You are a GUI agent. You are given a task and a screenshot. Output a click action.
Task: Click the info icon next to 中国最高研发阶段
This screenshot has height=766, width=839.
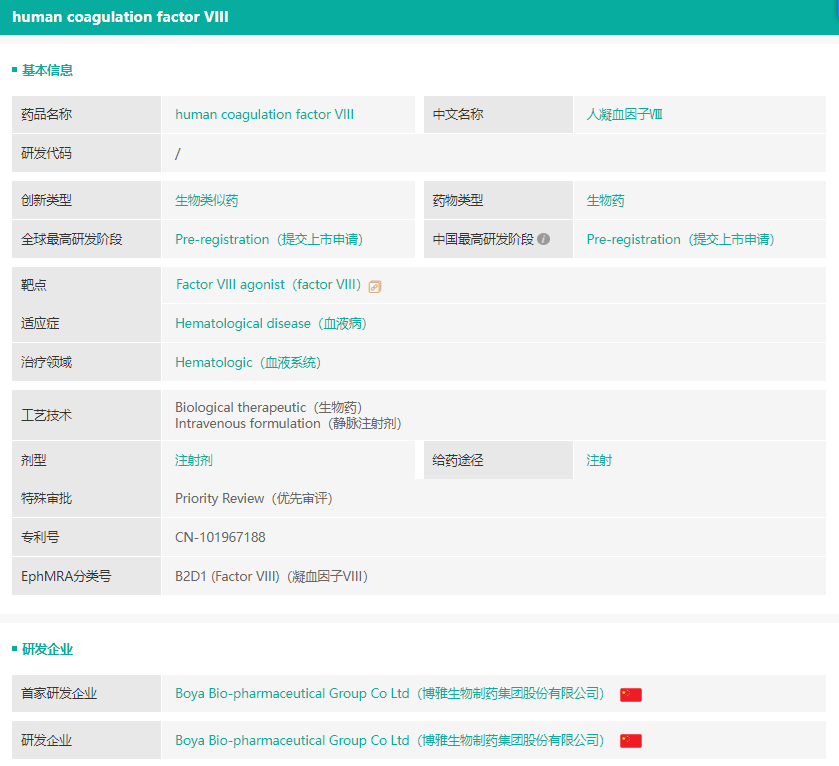coord(543,240)
